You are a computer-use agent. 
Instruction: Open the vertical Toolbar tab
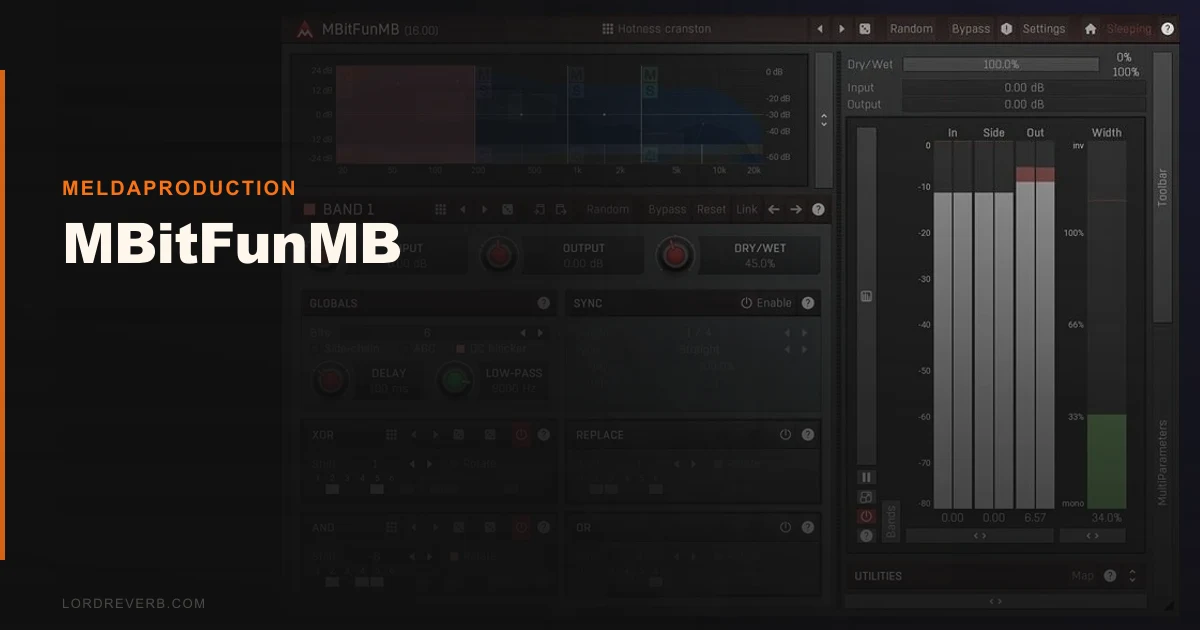click(1162, 187)
